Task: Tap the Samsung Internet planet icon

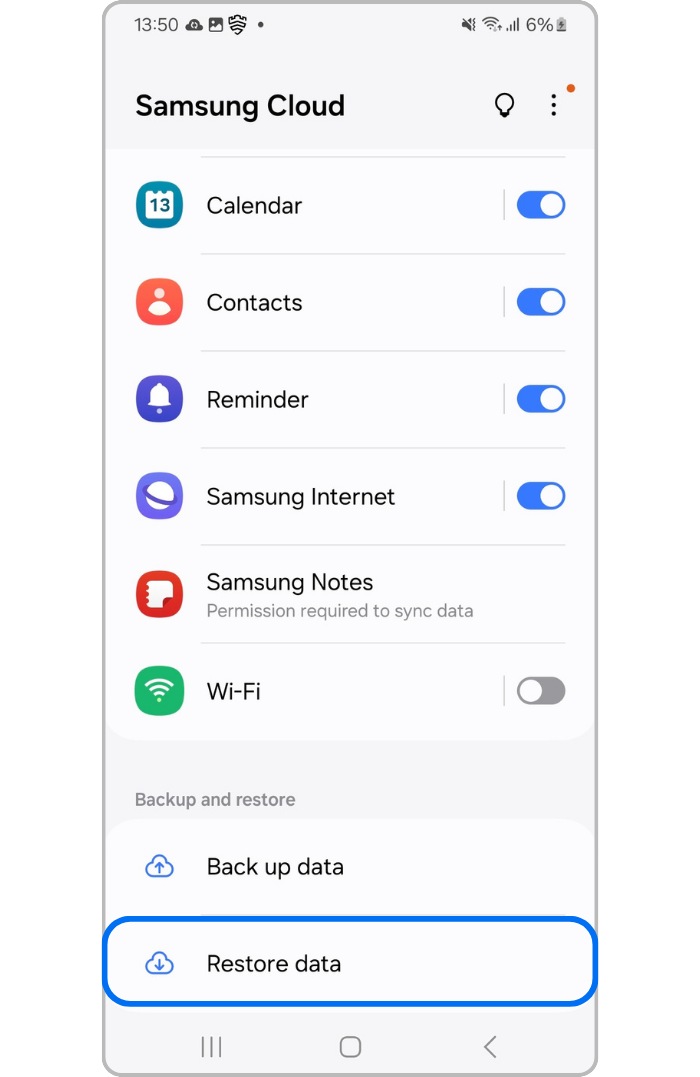Action: (x=159, y=496)
